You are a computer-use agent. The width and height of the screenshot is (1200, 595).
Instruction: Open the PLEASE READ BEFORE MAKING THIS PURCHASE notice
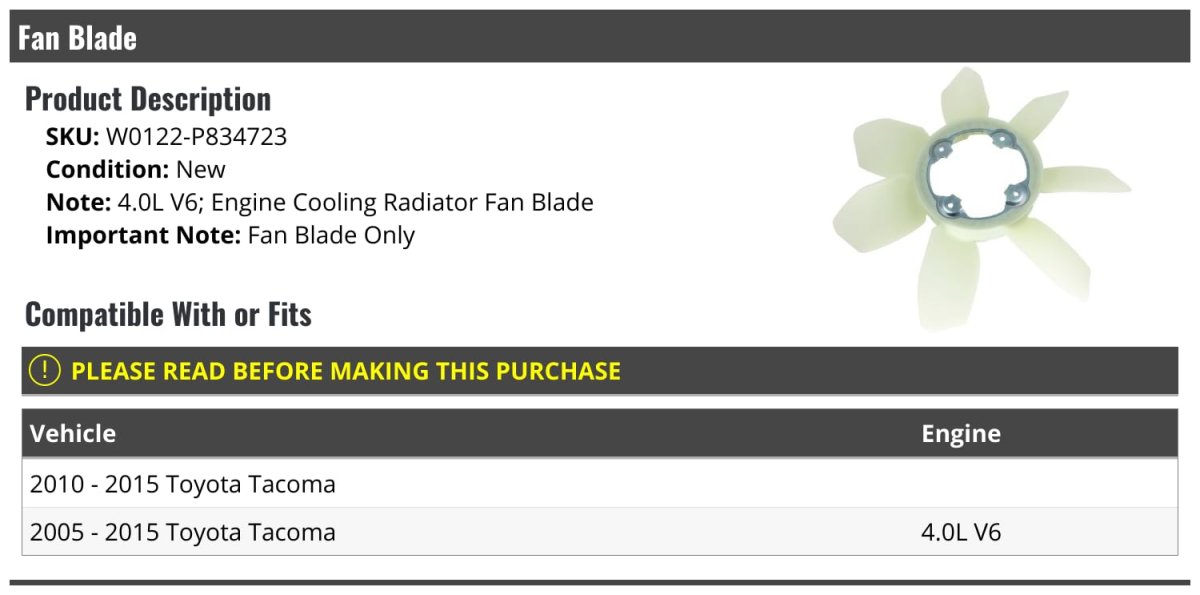coord(346,371)
